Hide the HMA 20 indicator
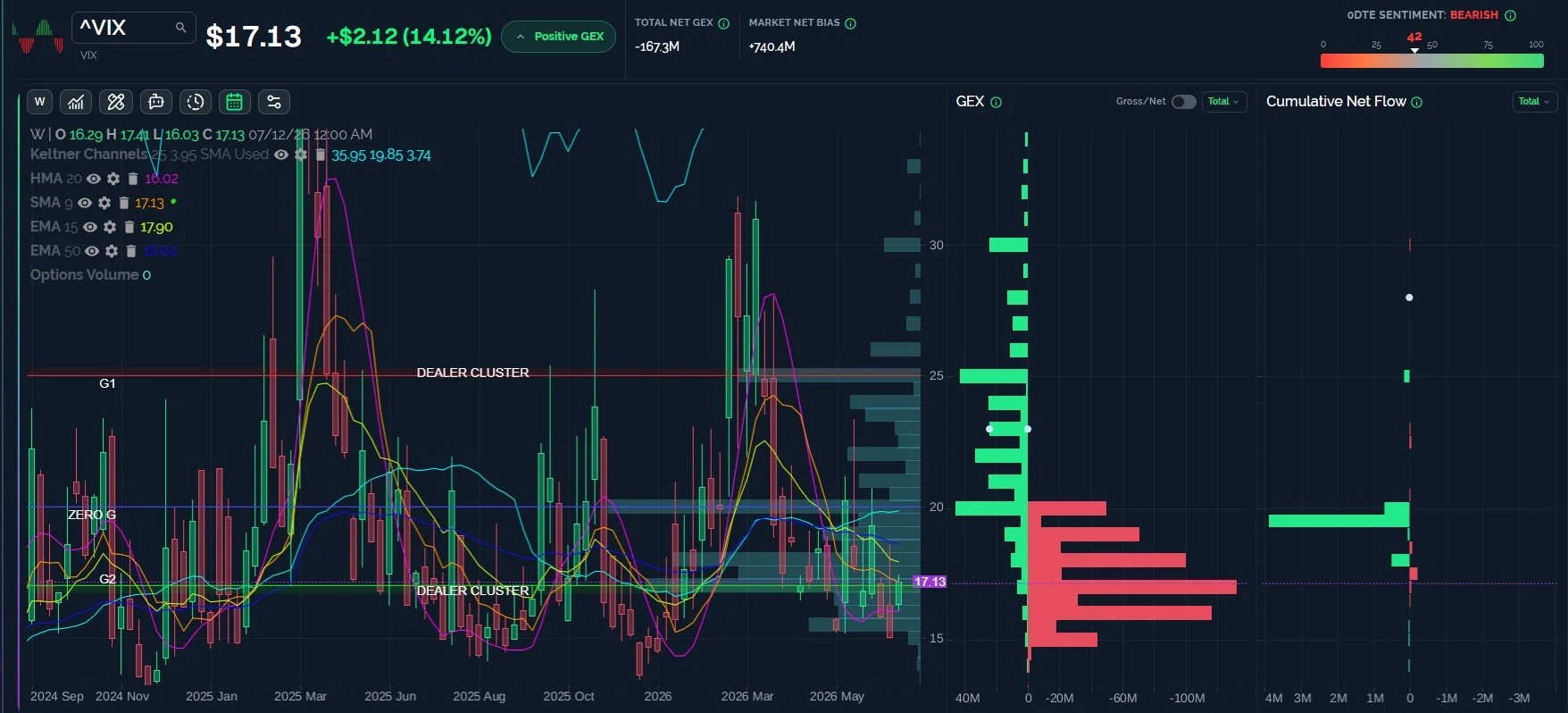The width and height of the screenshot is (1568, 713). (94, 179)
